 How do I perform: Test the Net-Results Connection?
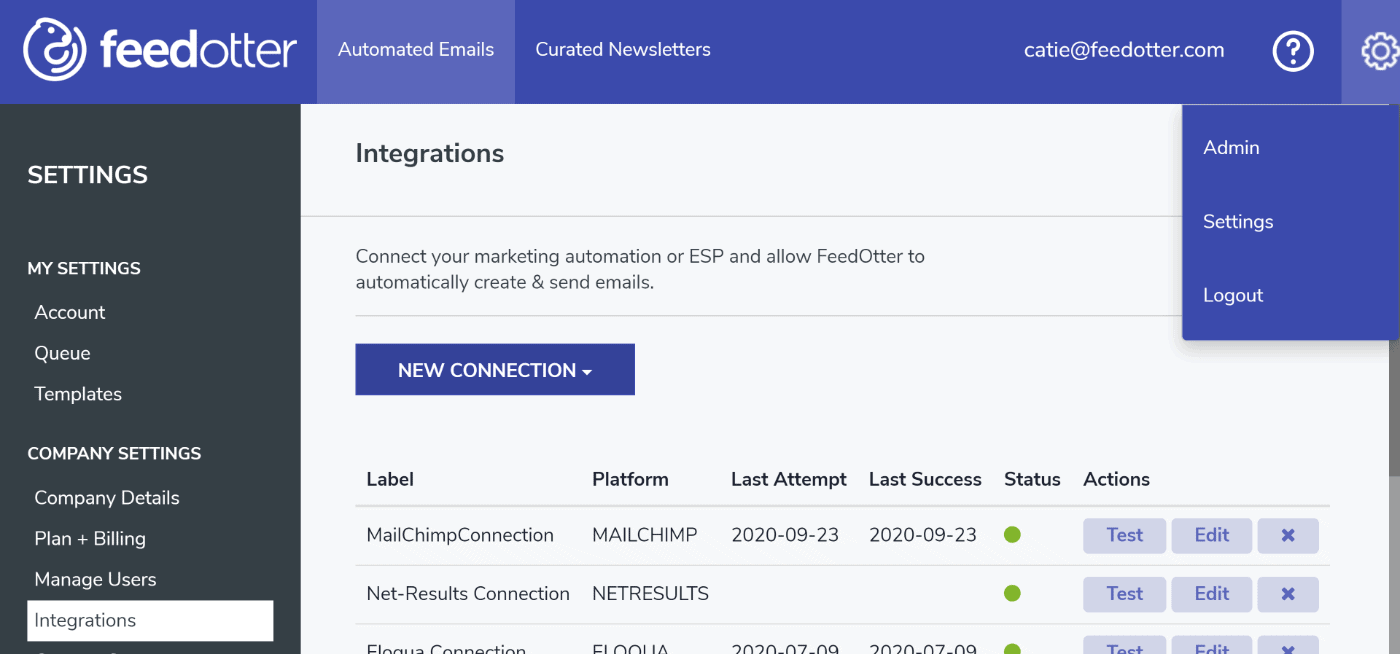pos(1124,594)
